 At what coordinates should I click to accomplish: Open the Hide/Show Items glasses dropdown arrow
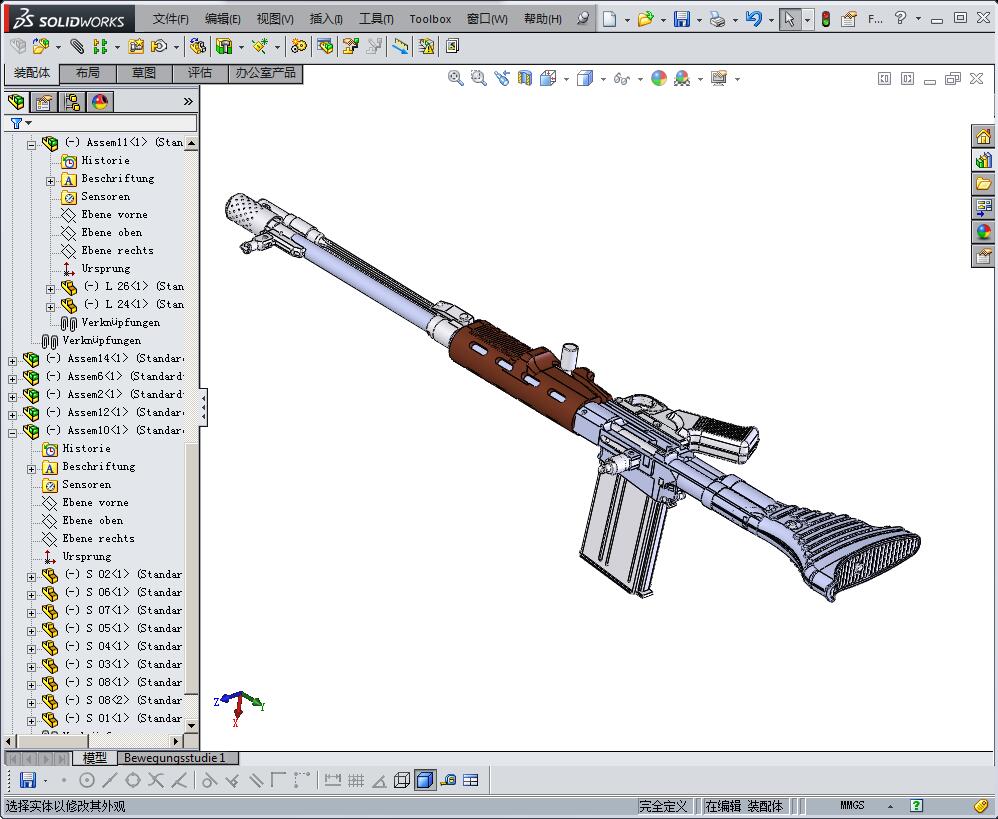click(639, 79)
